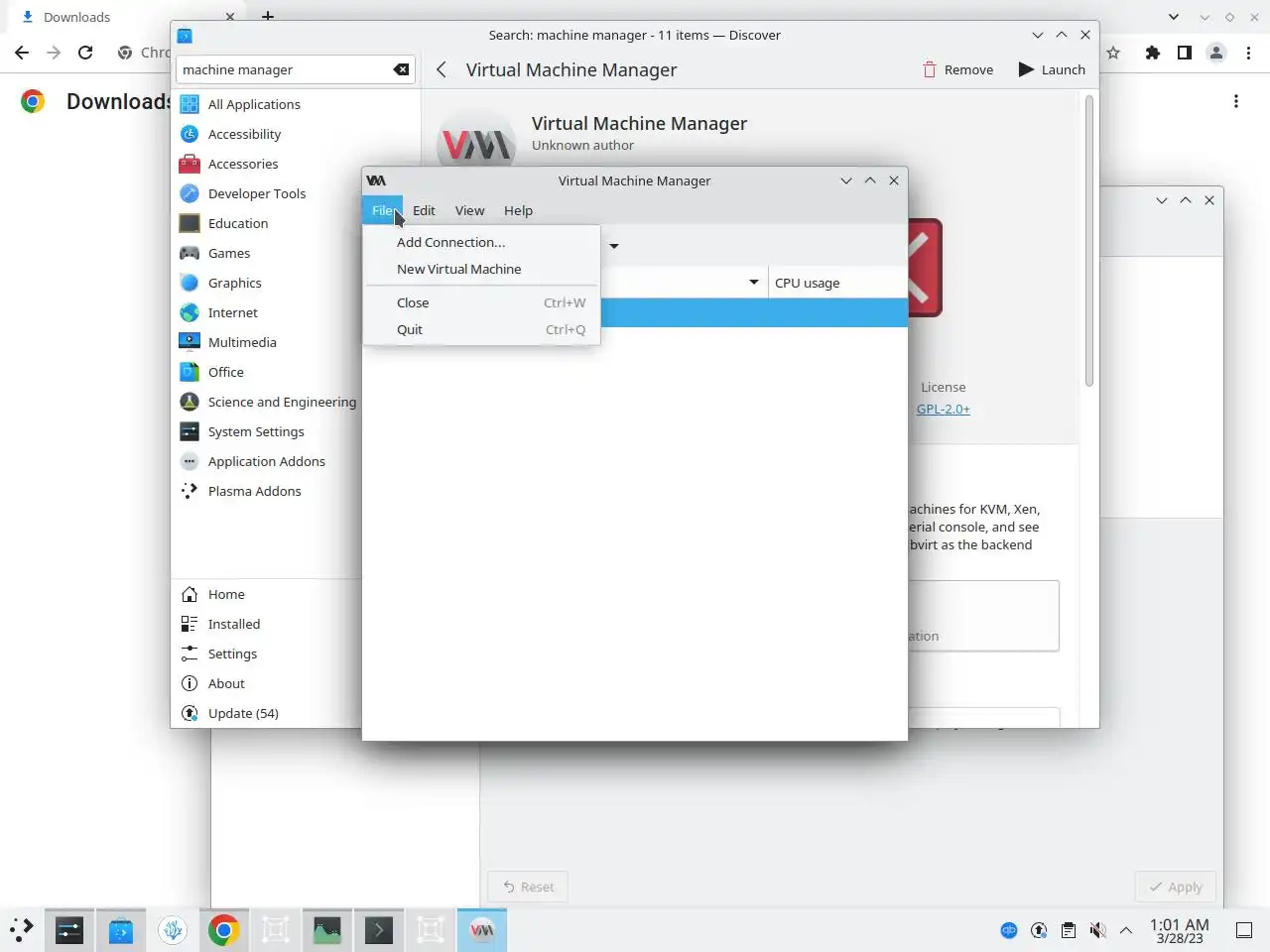Expand the hidden system tray icons

(1126, 930)
